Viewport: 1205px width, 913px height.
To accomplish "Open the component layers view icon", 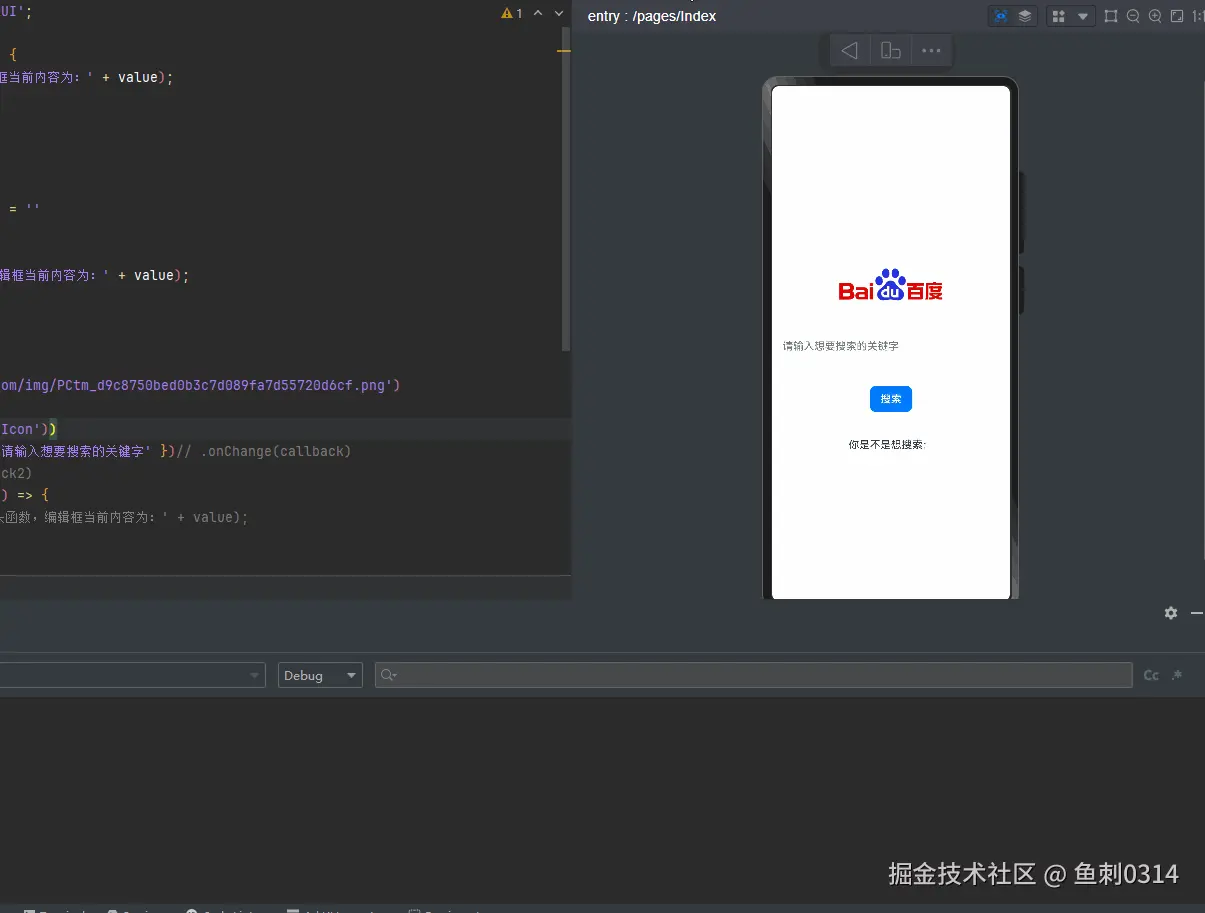I will 1025,16.
